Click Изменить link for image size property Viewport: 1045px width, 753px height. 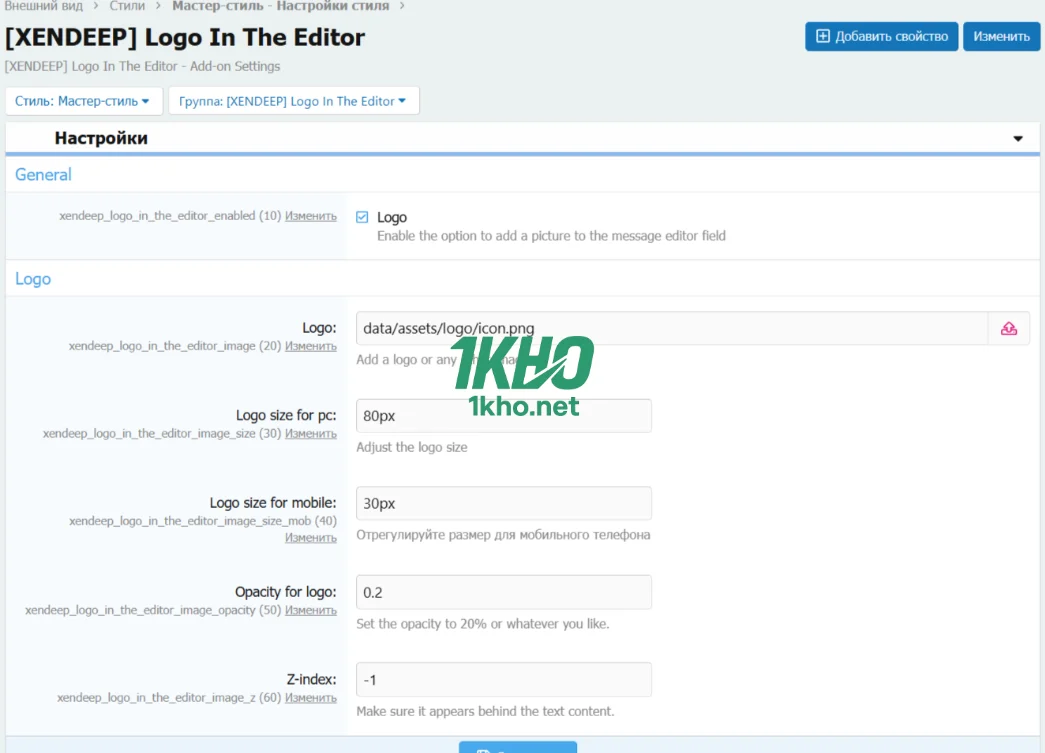[310, 434]
